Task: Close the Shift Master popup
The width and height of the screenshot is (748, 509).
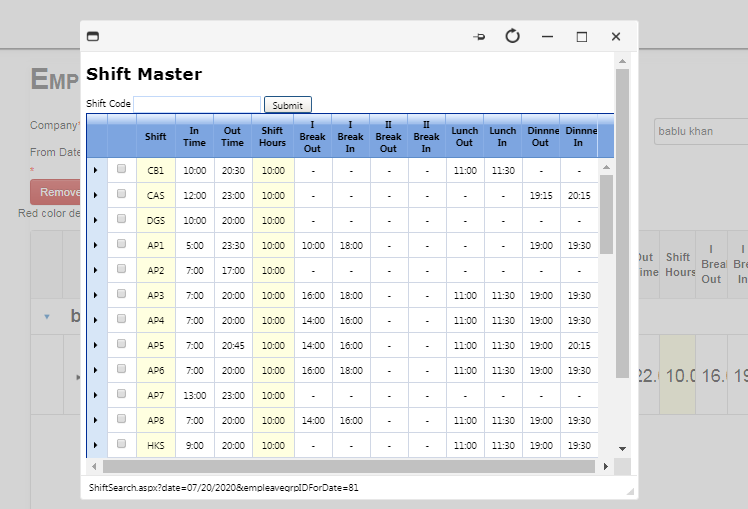Action: pyautogui.click(x=616, y=37)
